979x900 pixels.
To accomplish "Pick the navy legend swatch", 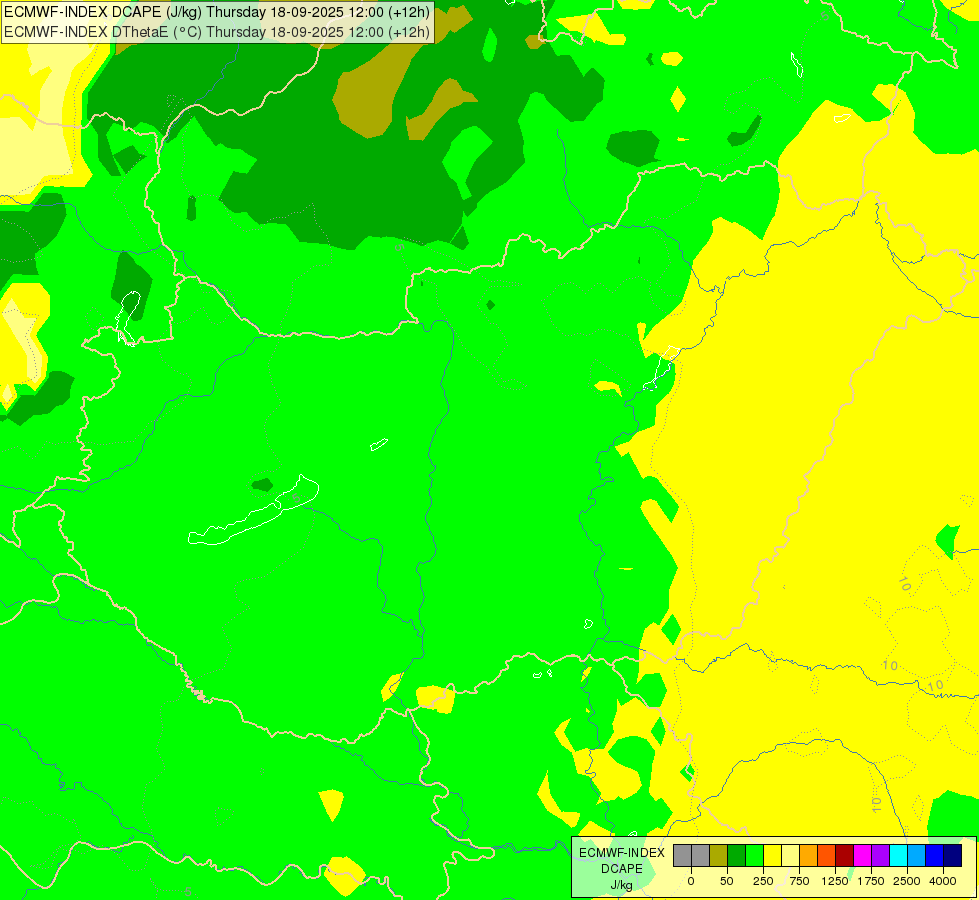I will coord(953,856).
